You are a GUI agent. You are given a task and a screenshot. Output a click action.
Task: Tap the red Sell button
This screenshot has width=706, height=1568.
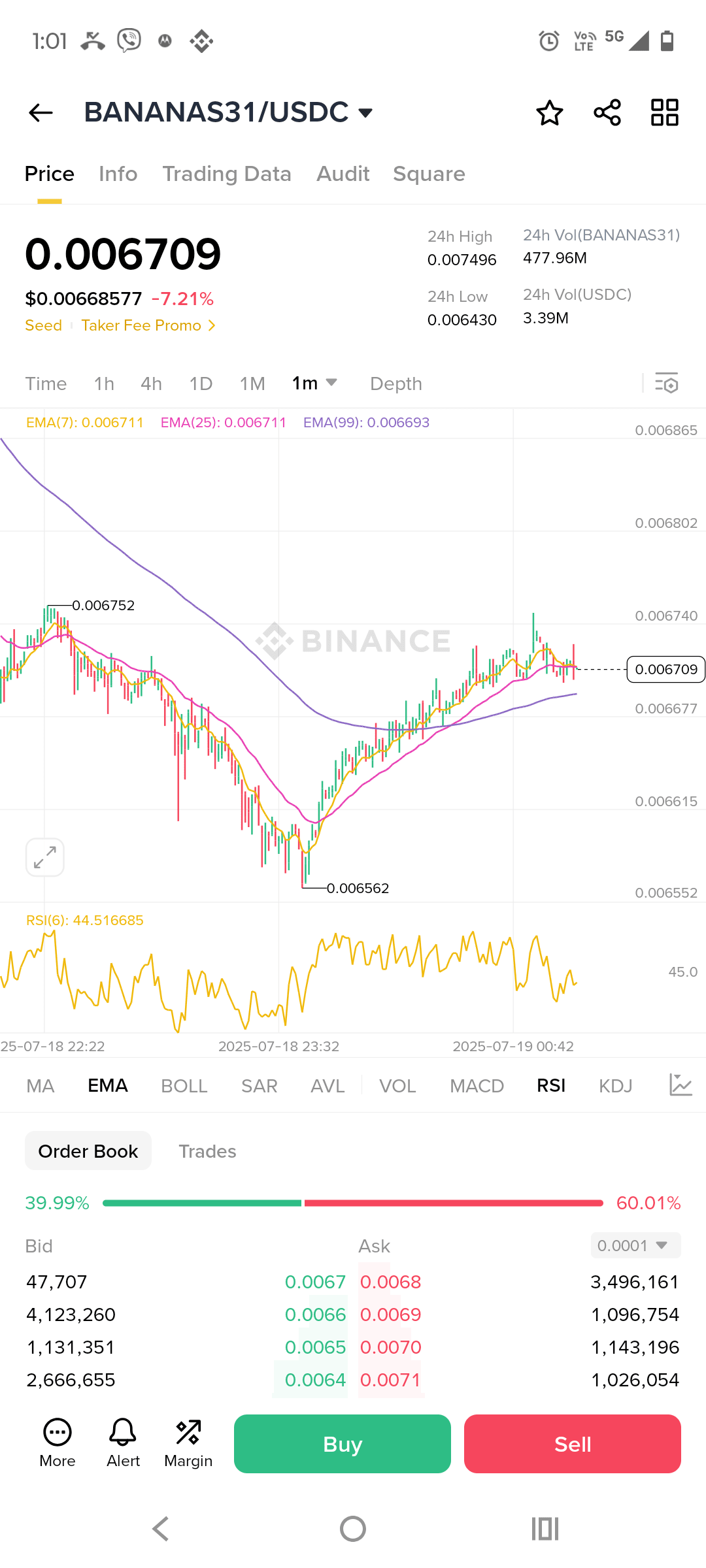tap(573, 1444)
